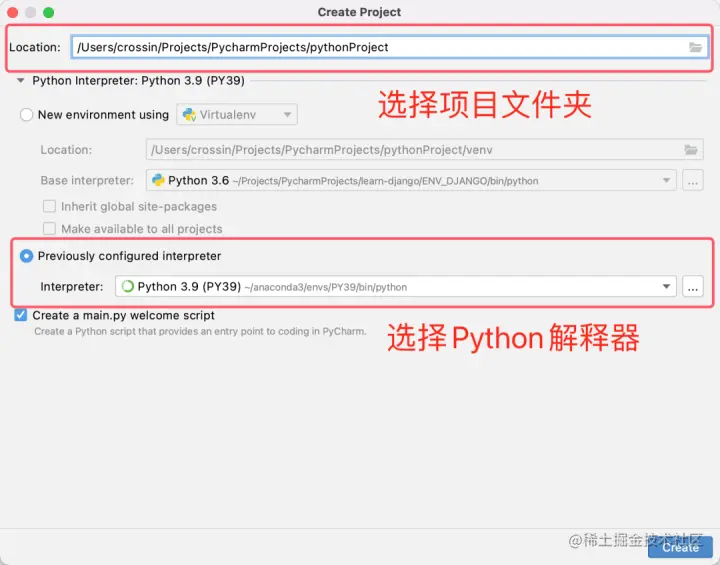This screenshot has width=720, height=565.
Task: Select New environment using radio button
Action: click(26, 114)
